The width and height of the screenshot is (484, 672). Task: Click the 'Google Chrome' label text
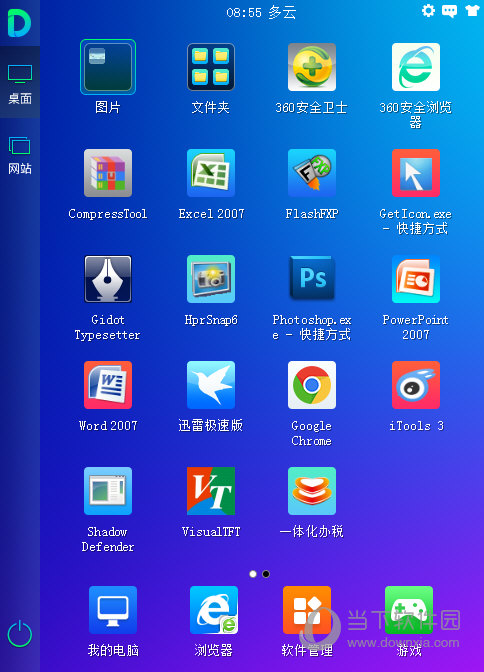click(x=312, y=433)
